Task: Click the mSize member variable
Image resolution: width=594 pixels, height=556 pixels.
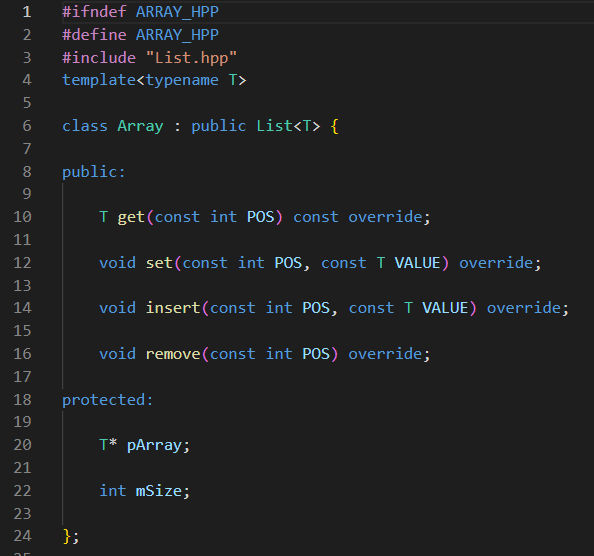Action: tap(159, 491)
